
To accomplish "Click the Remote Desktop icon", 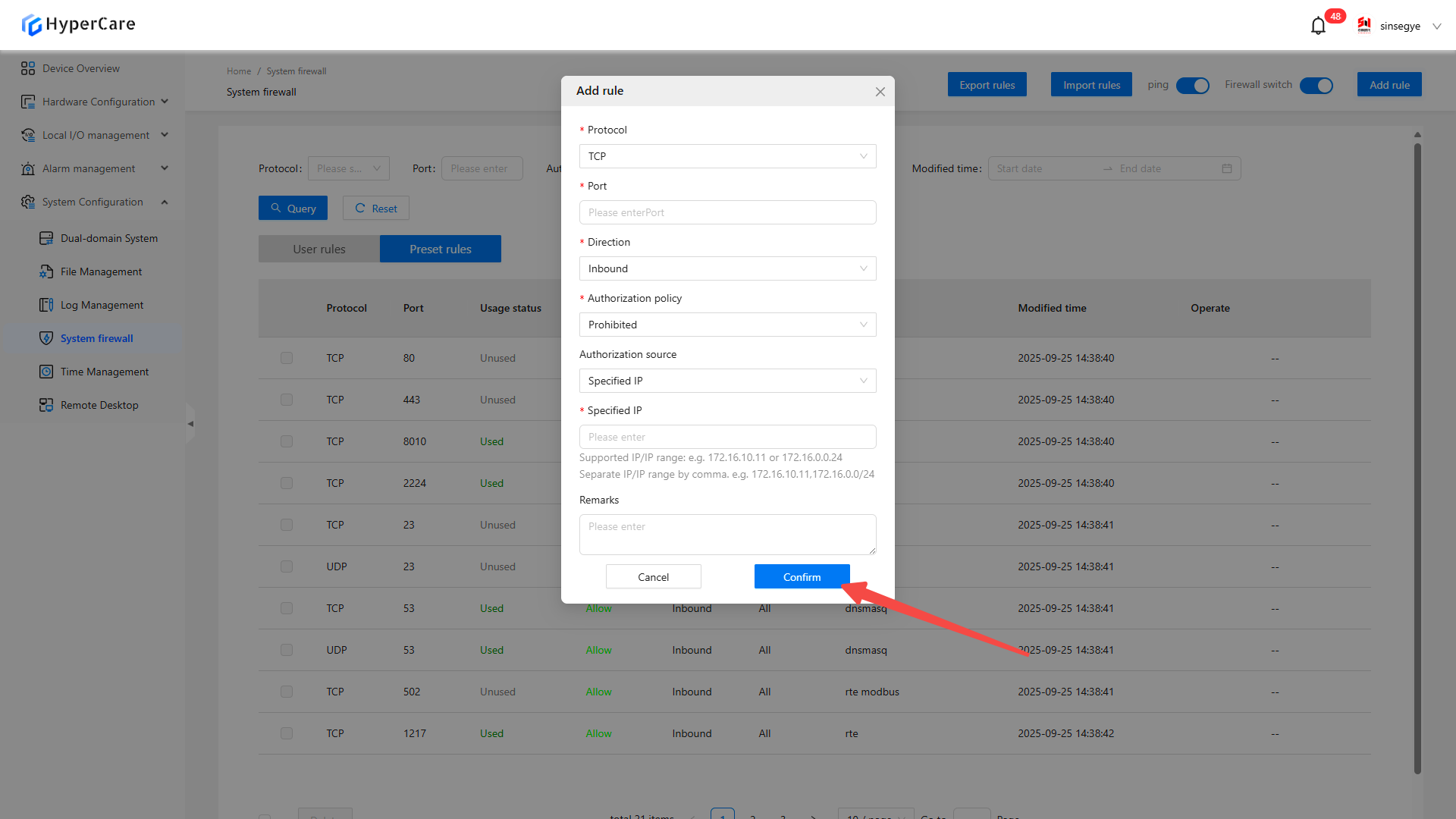I will (x=46, y=405).
